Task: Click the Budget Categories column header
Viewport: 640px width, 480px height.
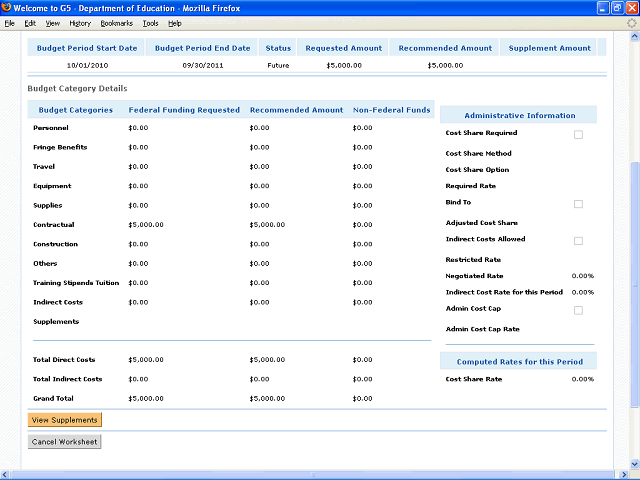Action: pyautogui.click(x=76, y=110)
